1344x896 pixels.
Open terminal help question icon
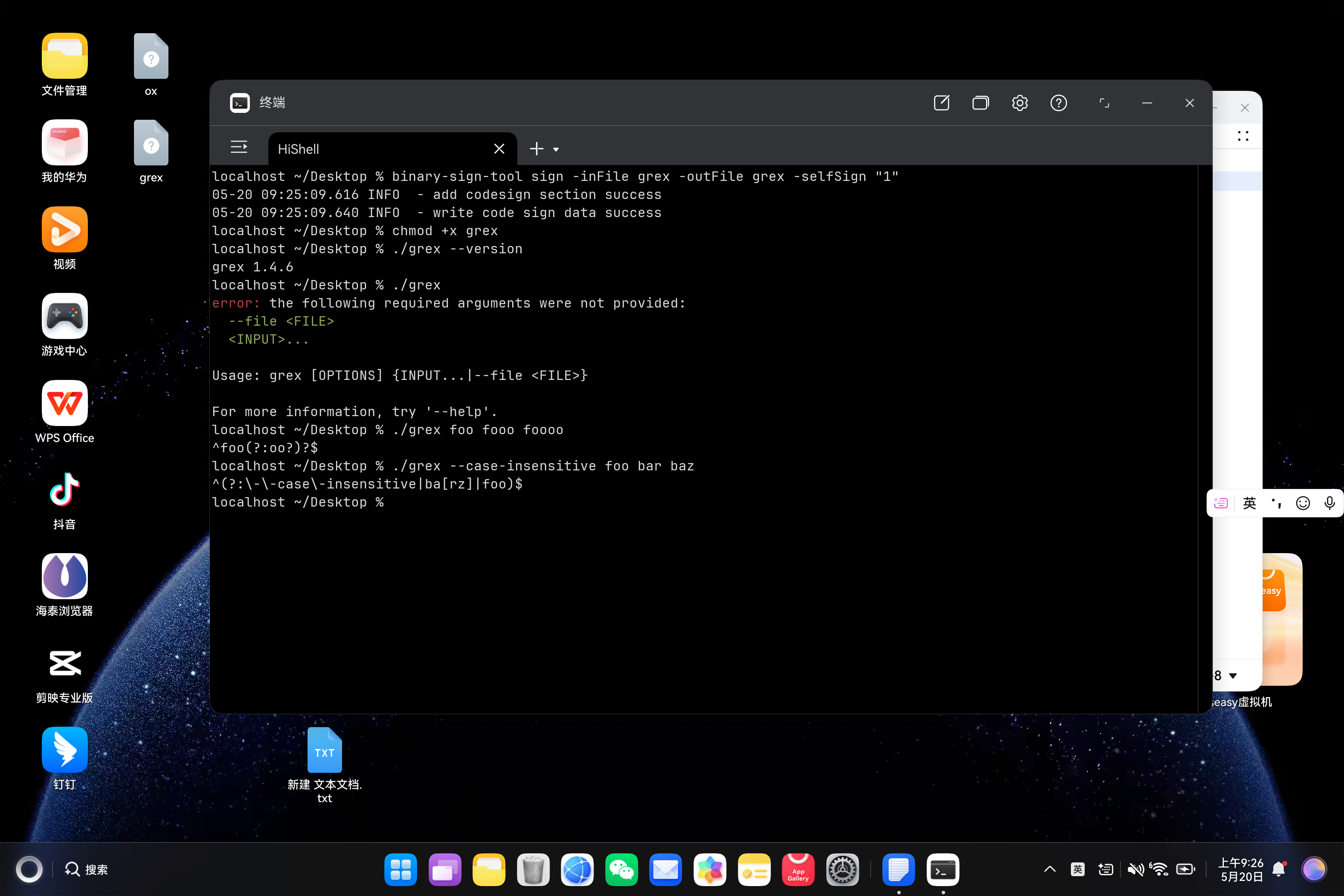(x=1058, y=103)
